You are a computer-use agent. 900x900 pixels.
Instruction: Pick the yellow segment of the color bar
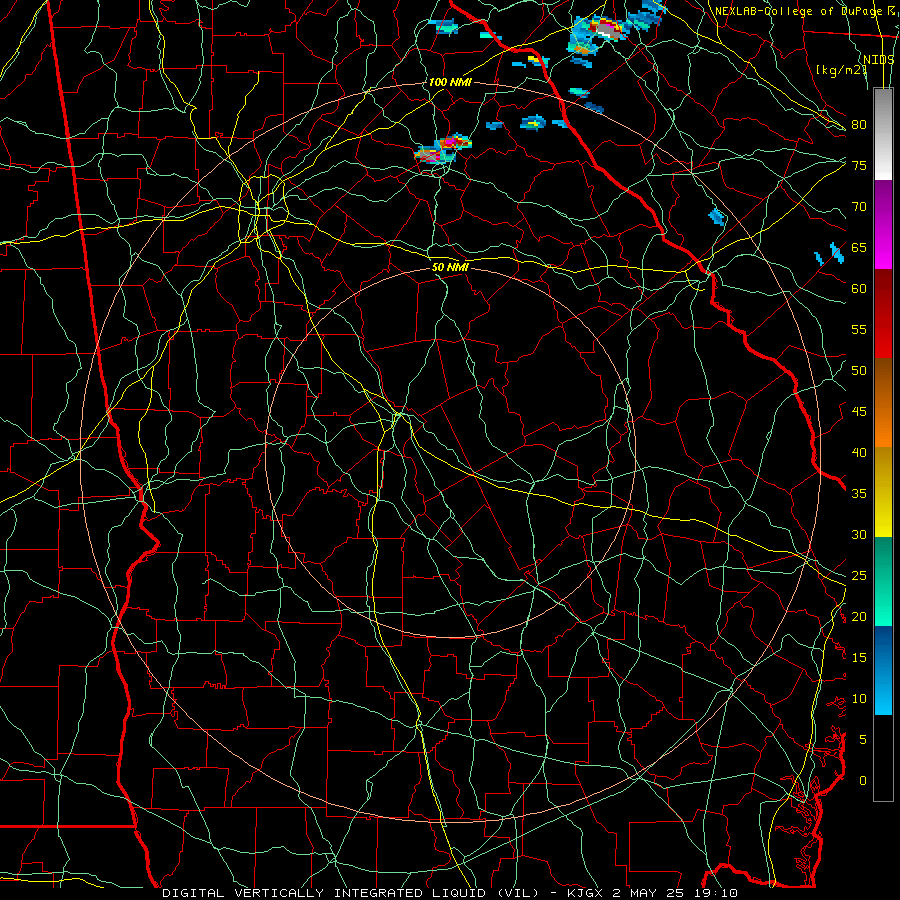coord(883,492)
